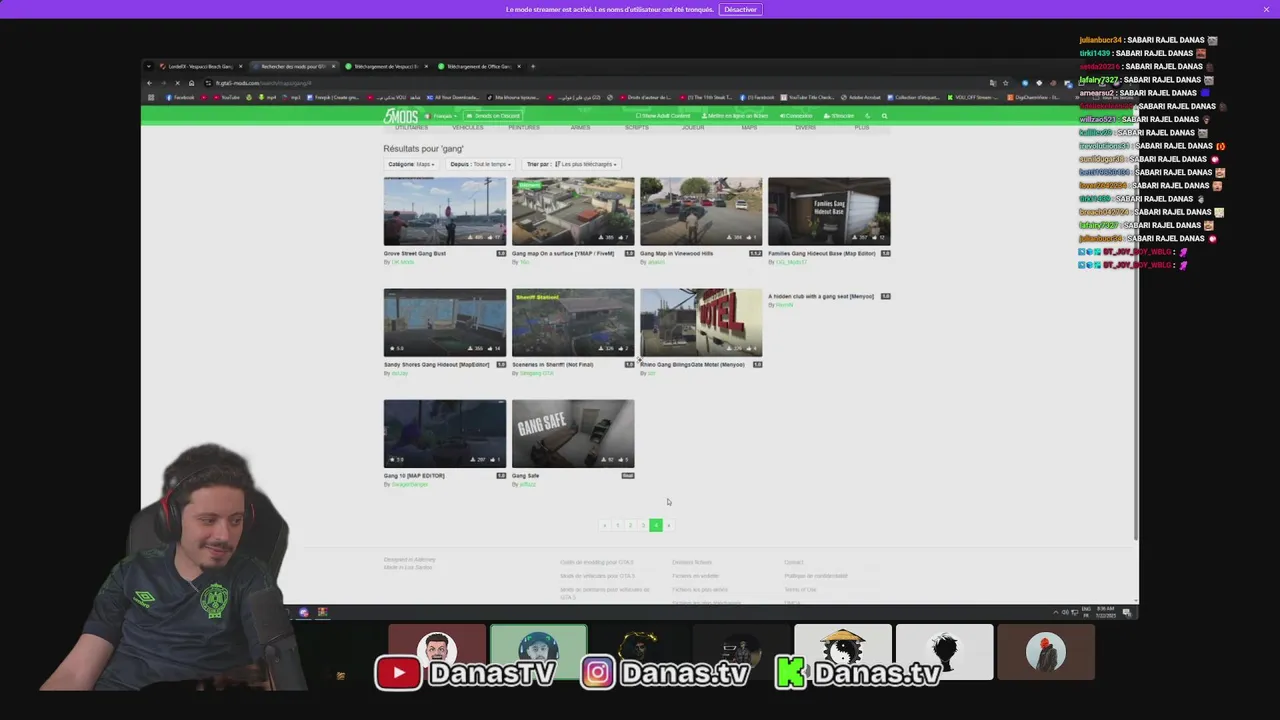The height and width of the screenshot is (720, 1280).
Task: Click the Terms of Use footer link
Action: [x=800, y=589]
